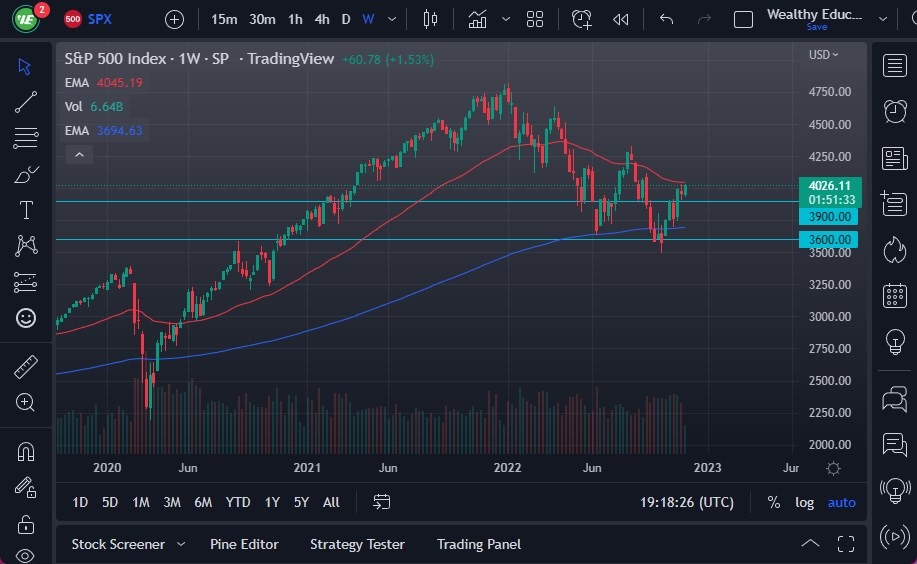
Task: Open the alerts clock icon
Action: click(x=895, y=111)
